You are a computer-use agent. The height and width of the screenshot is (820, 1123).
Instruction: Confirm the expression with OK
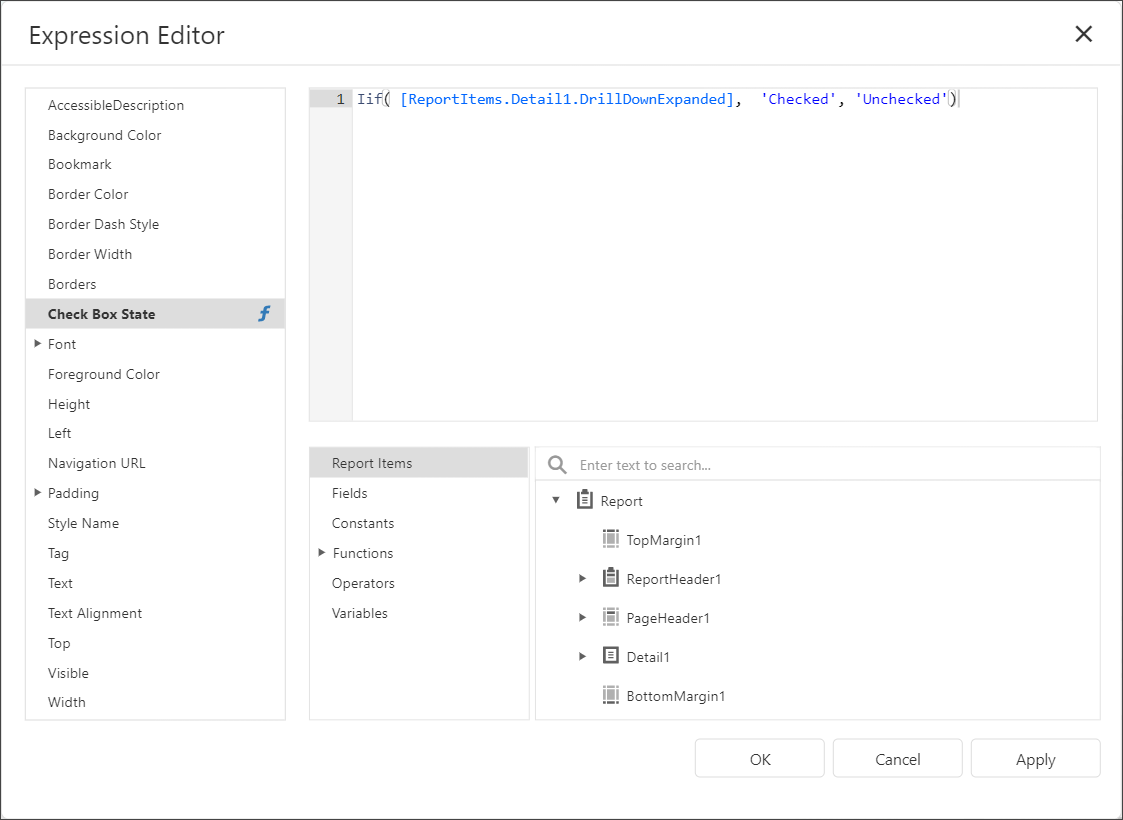(x=759, y=758)
